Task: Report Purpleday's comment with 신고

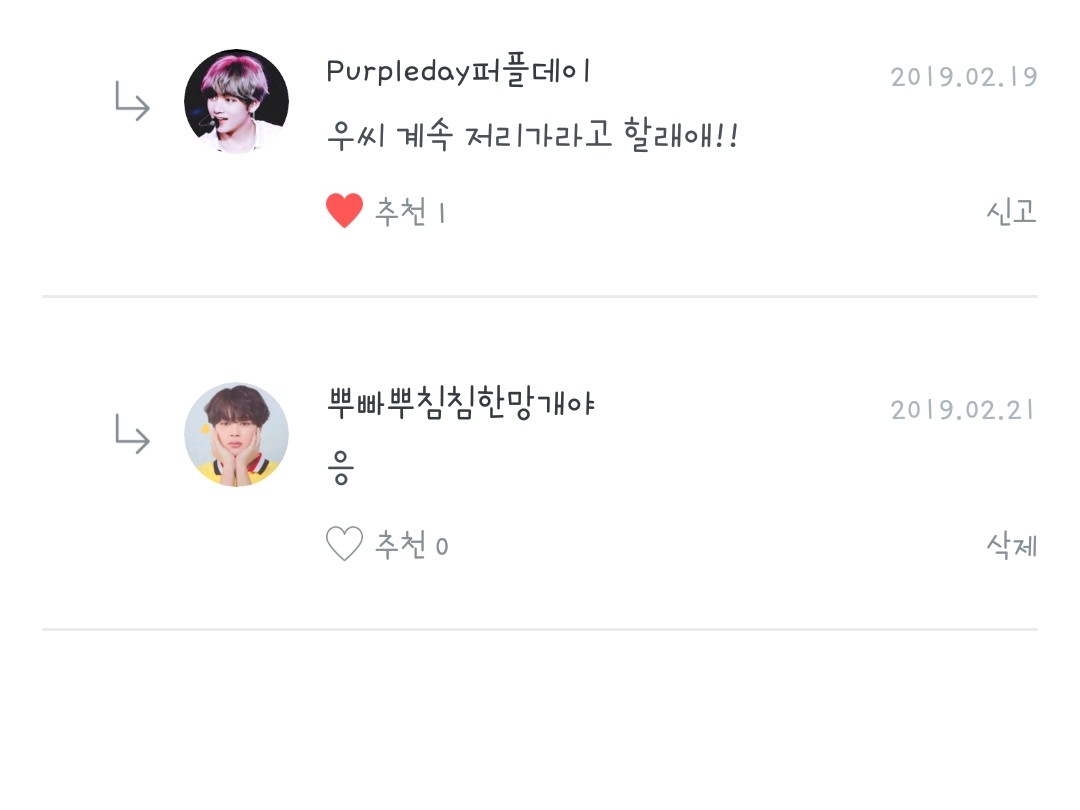Action: (1011, 211)
